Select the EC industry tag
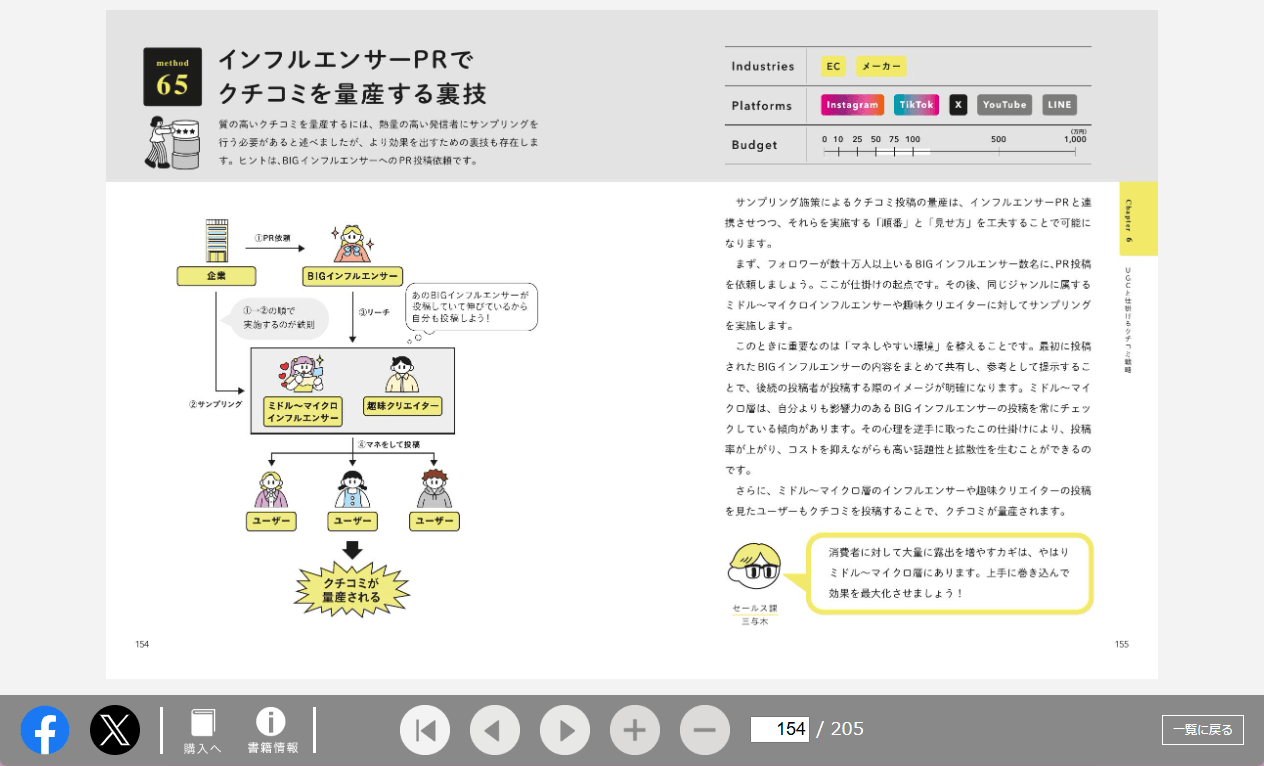Viewport: 1264px width, 766px height. coord(833,66)
